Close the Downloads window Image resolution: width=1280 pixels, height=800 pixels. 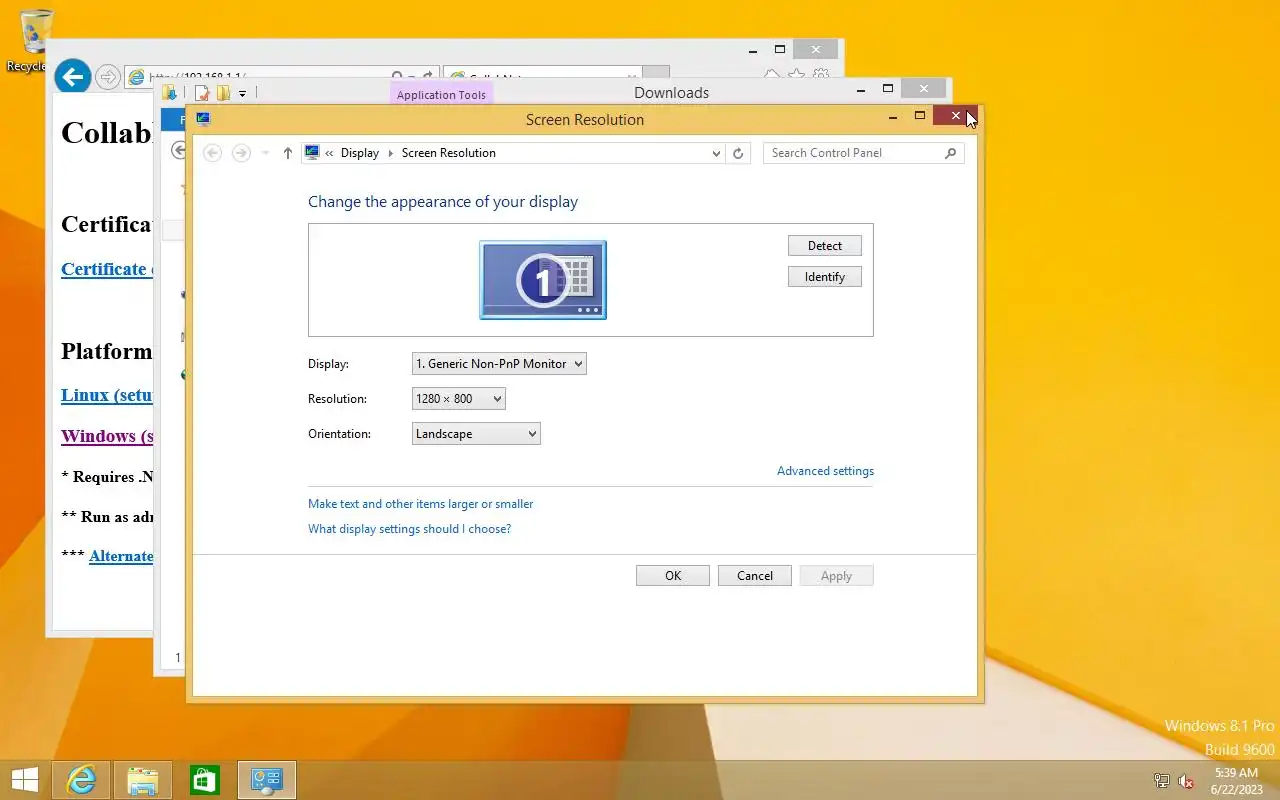pyautogui.click(x=923, y=89)
